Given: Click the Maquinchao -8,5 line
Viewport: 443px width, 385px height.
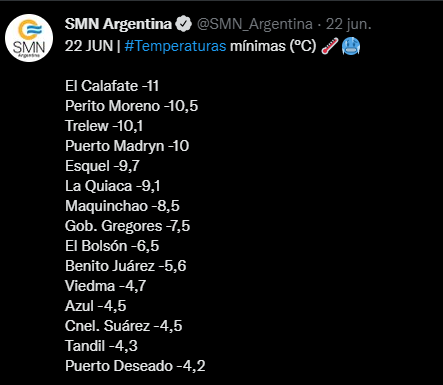Looking at the screenshot, I should [122, 206].
